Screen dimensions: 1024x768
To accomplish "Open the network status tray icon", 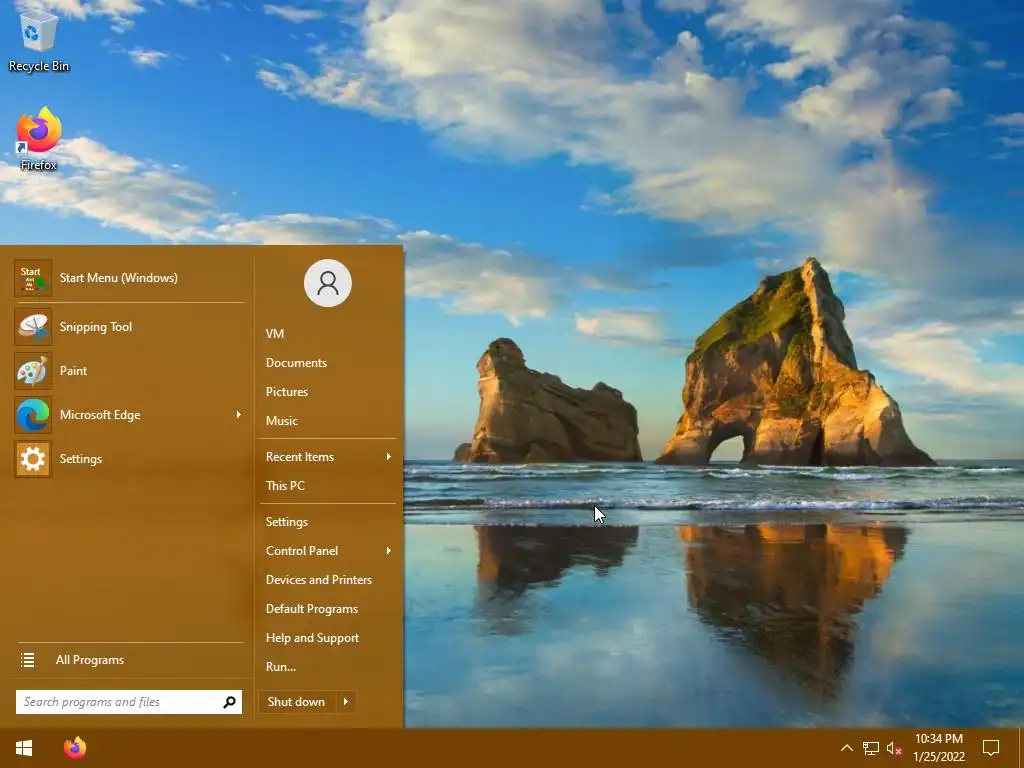I will click(871, 748).
